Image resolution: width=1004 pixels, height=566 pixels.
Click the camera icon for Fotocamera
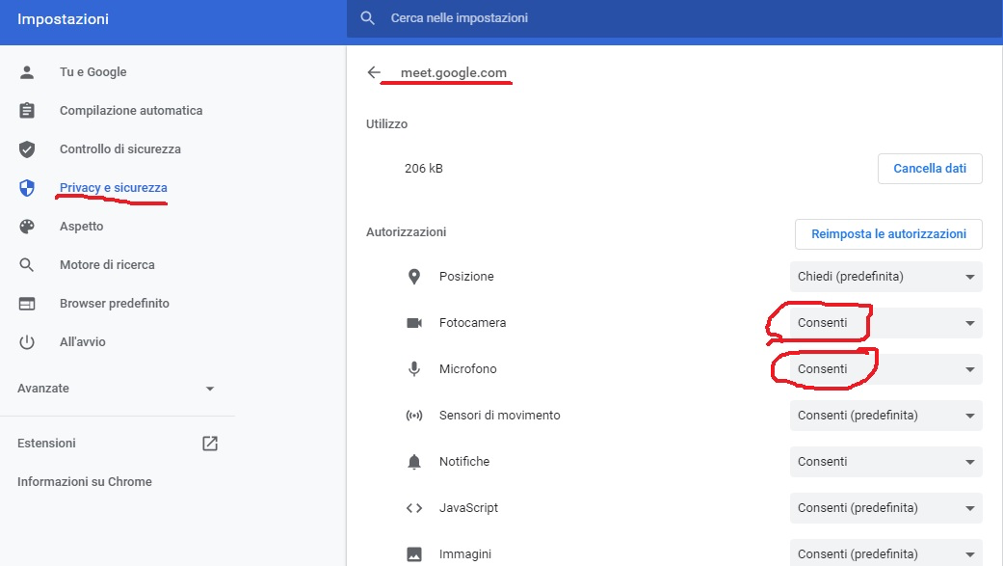coord(414,323)
